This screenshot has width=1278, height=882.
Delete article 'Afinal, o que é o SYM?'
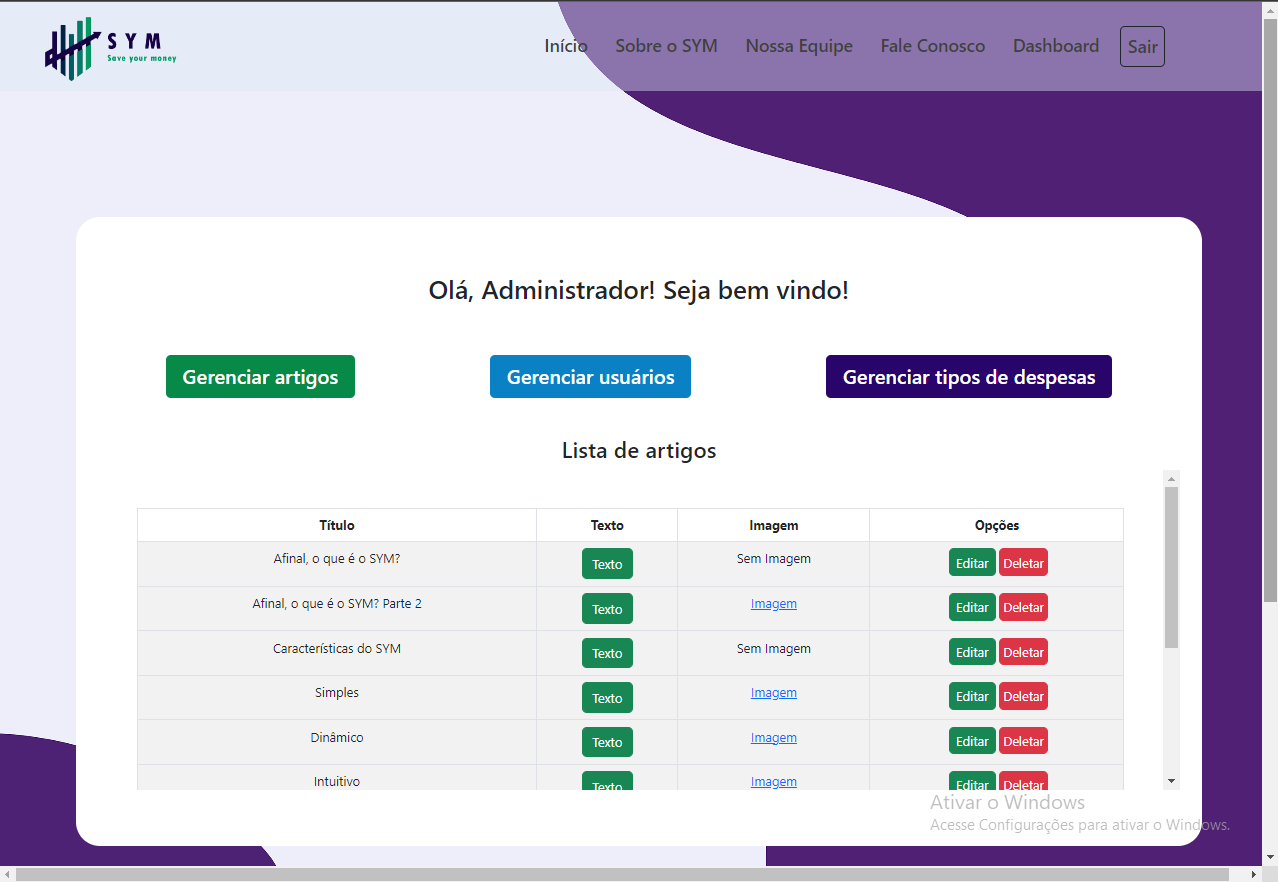[x=1023, y=563]
